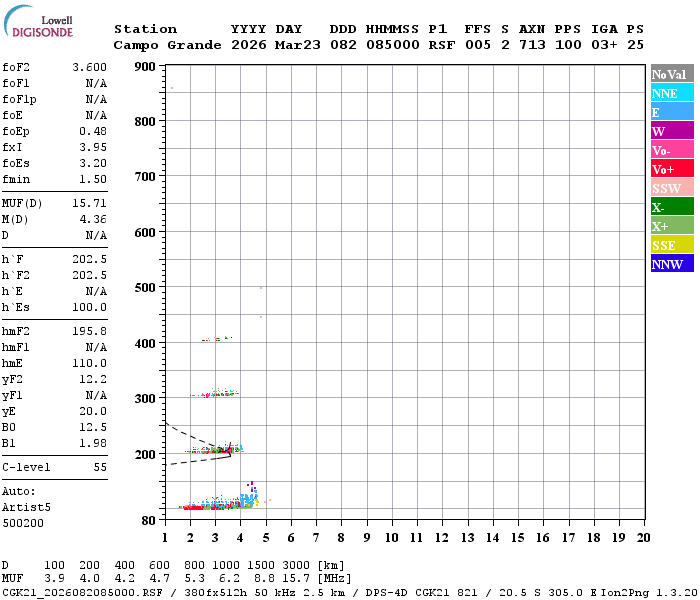The height and width of the screenshot is (600, 700).
Task: Select the NNE cyan legend swatch
Action: coord(672,93)
